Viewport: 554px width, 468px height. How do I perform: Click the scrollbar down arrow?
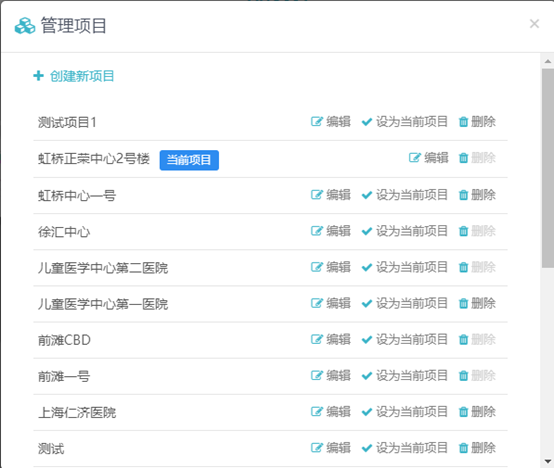pyautogui.click(x=548, y=461)
